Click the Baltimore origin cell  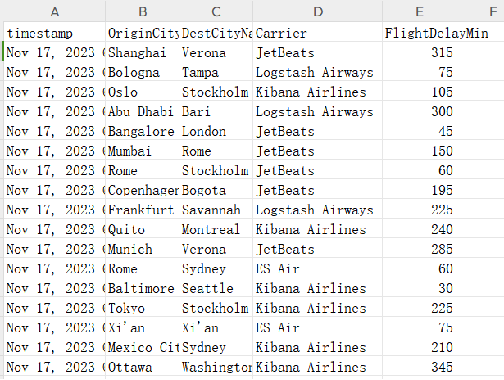coord(143,288)
